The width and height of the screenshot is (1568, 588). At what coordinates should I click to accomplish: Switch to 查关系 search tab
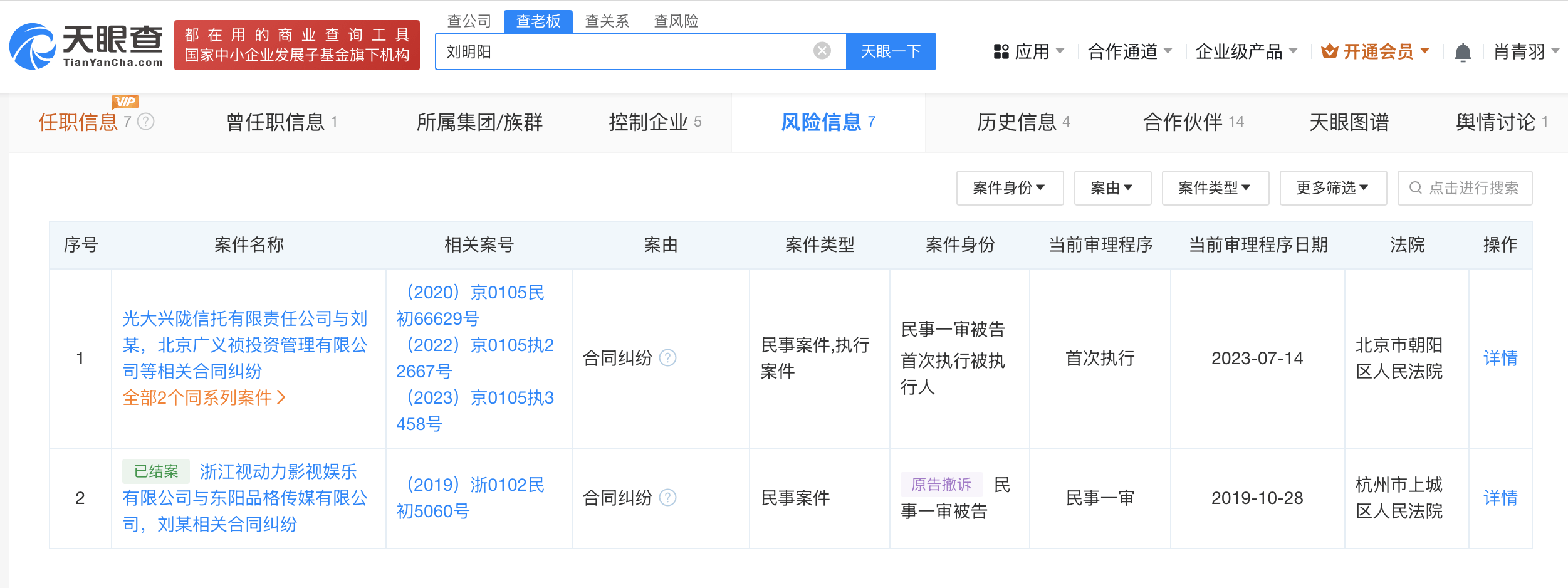[607, 21]
